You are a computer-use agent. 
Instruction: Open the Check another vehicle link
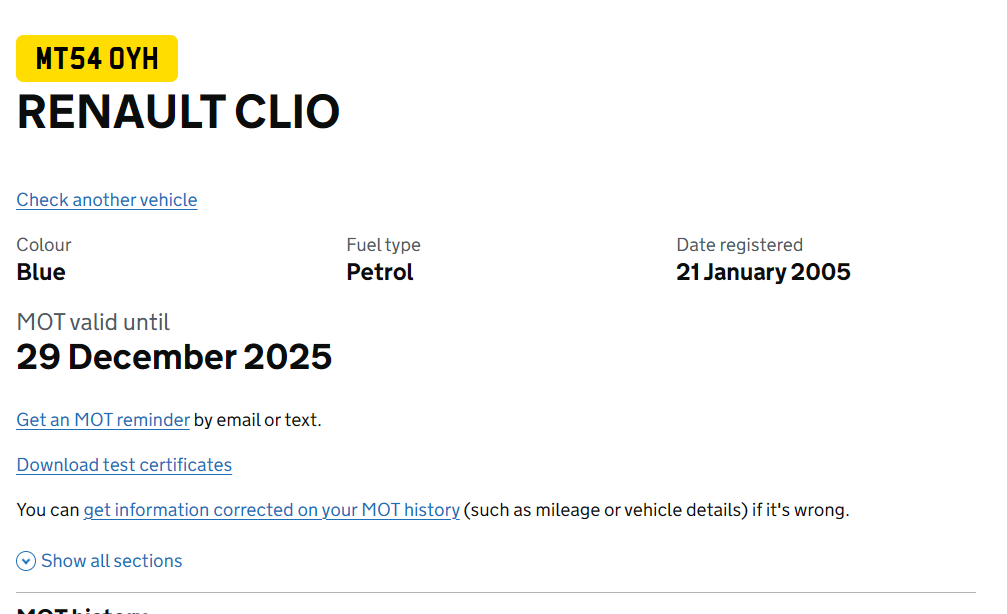(x=107, y=200)
